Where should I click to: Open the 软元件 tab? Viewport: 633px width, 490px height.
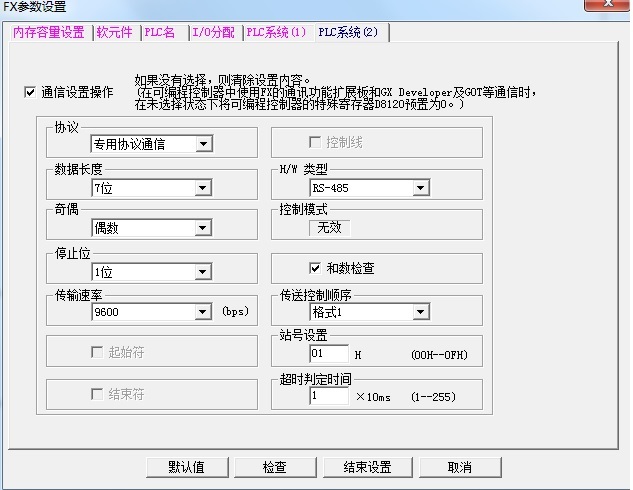click(114, 32)
